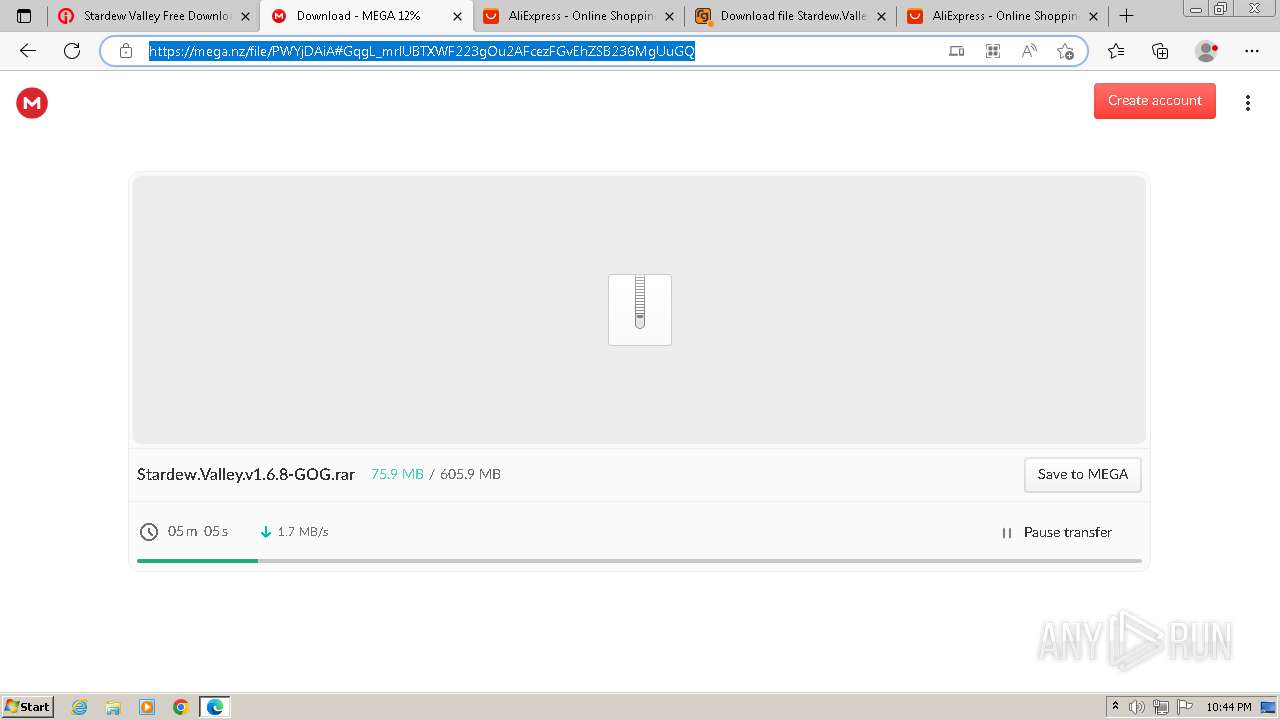Close the Download - MEGA tab
The image size is (1280, 720).
(458, 16)
